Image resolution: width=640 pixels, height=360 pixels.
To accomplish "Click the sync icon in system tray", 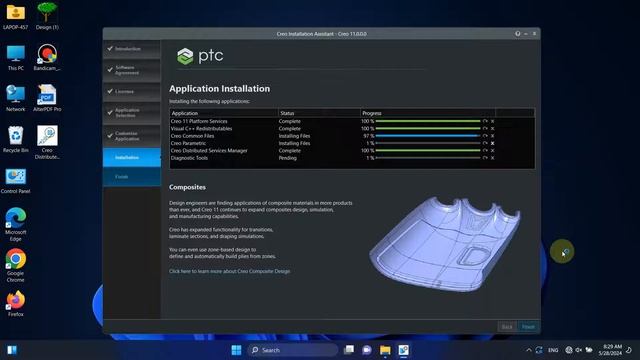I will 539,350.
